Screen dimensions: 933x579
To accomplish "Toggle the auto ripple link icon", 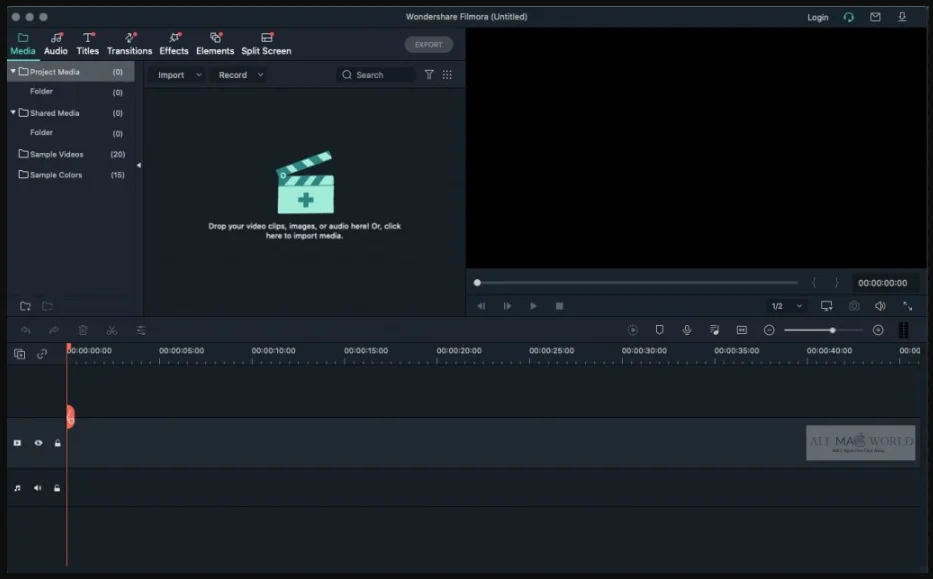I will pyautogui.click(x=42, y=354).
